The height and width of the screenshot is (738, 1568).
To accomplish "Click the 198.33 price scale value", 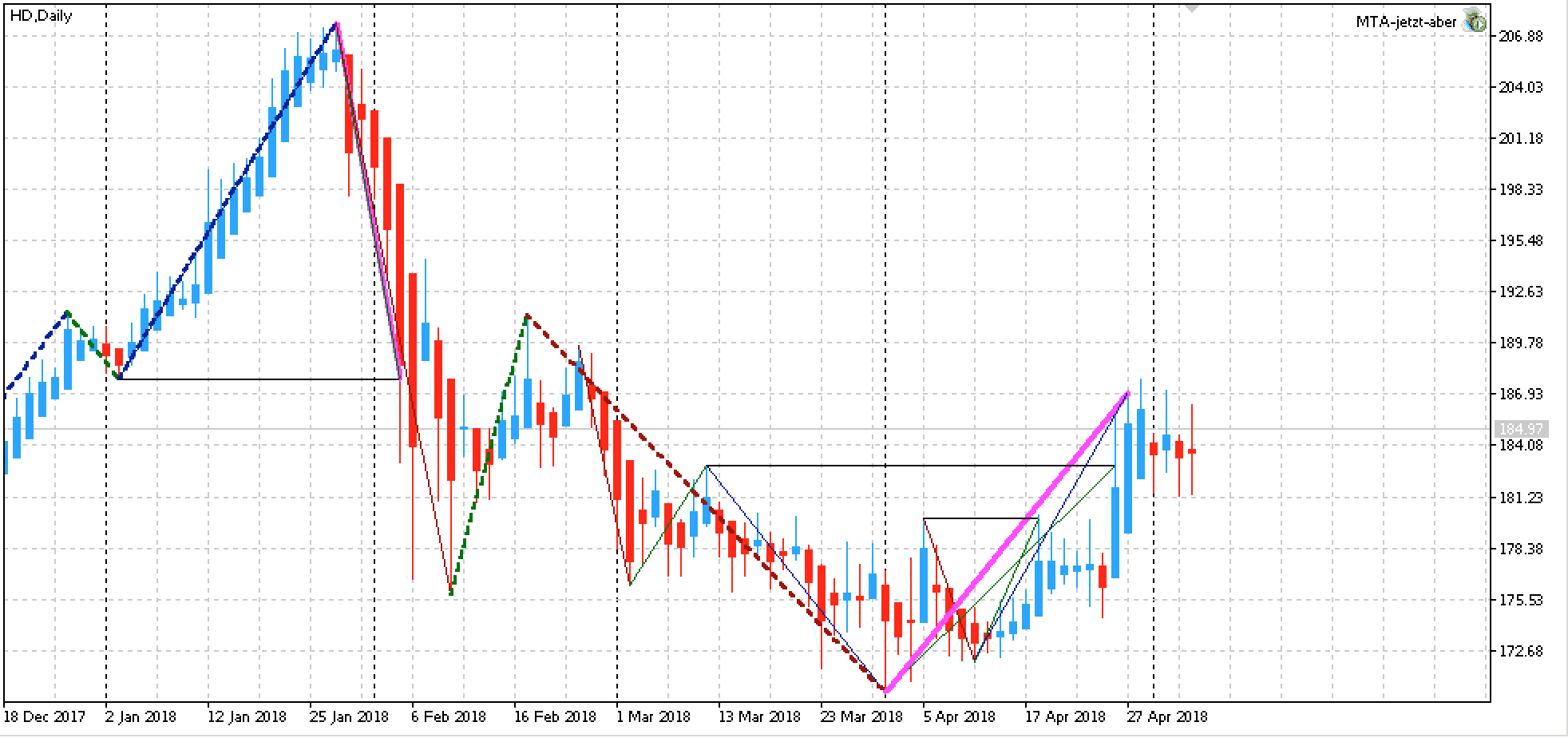I will (1520, 189).
